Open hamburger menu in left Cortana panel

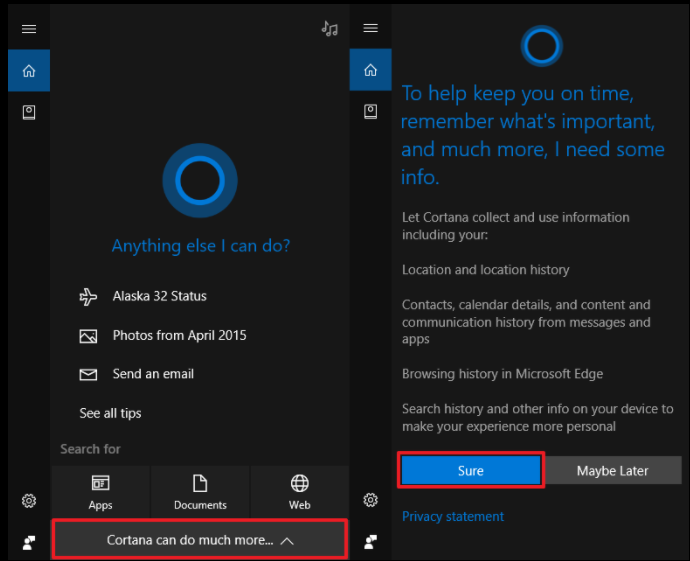[29, 29]
